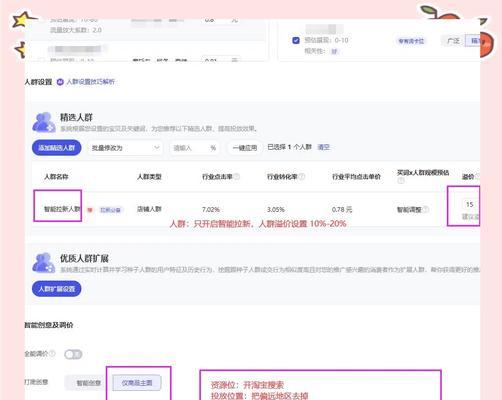This screenshot has width=502, height=400.
Task: Click the 人群扩展设置 button
Action: tap(57, 289)
